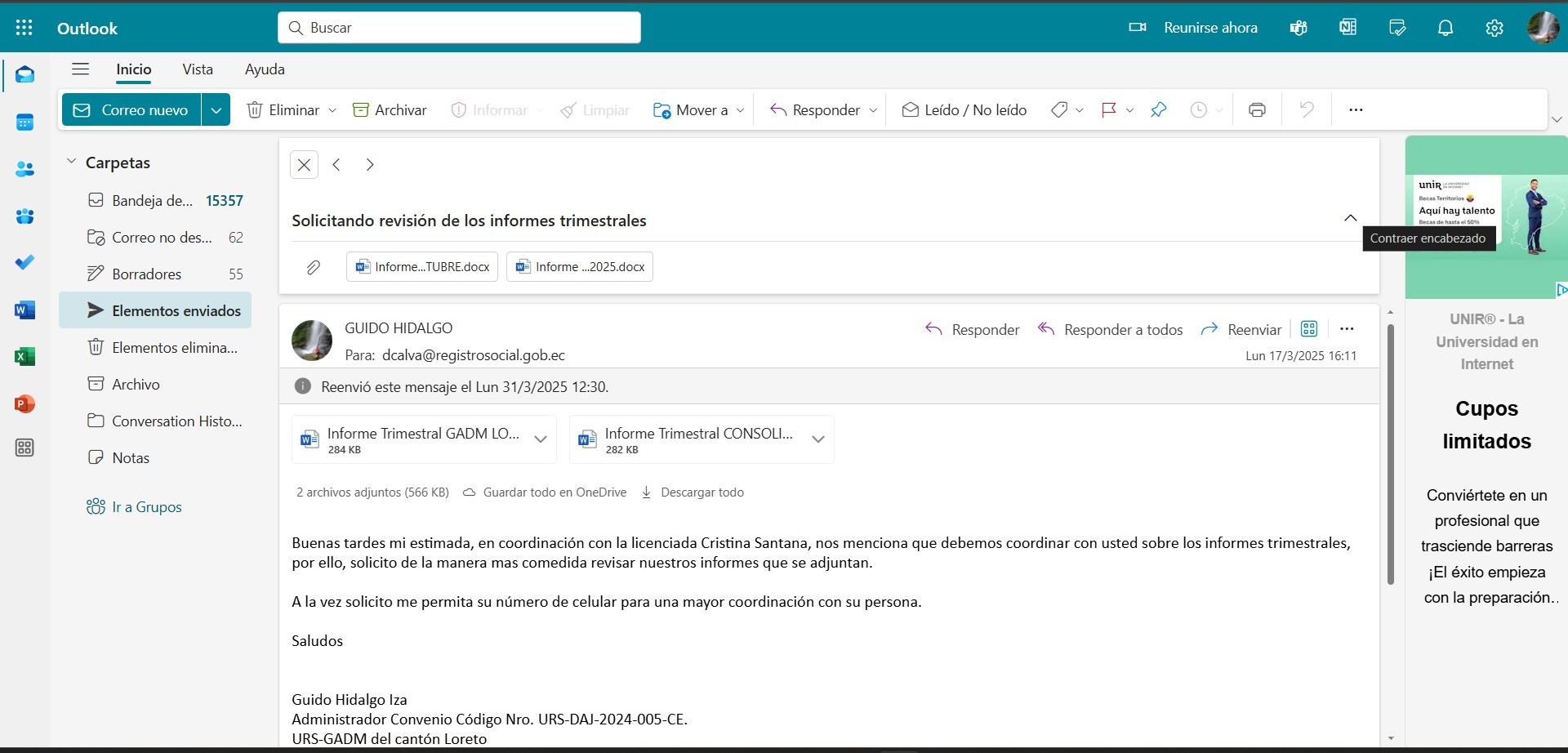Open the People contacts icon in sidebar
This screenshot has width=1568, height=753.
click(x=24, y=169)
